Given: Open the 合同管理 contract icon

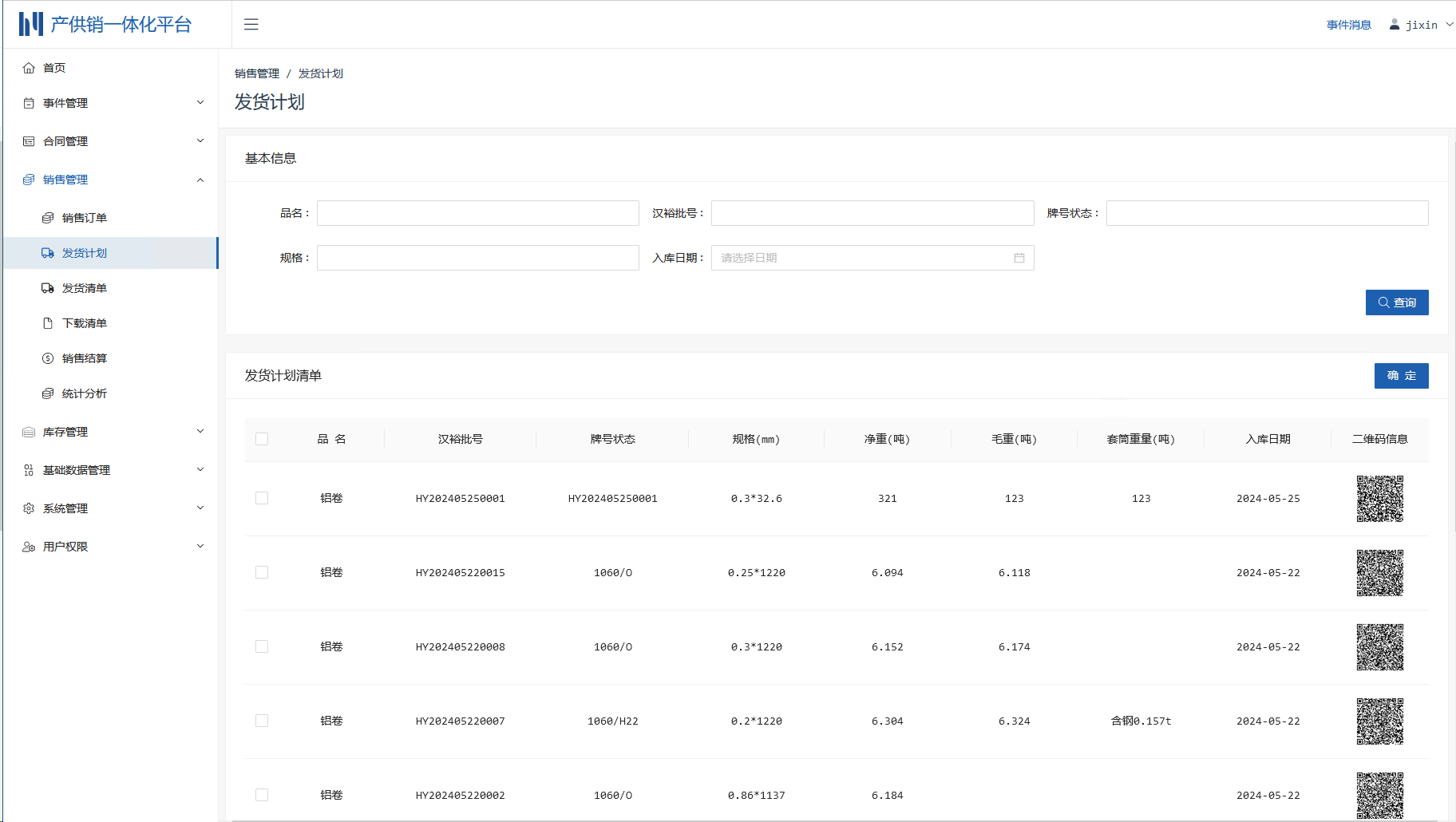Looking at the screenshot, I should pyautogui.click(x=29, y=140).
